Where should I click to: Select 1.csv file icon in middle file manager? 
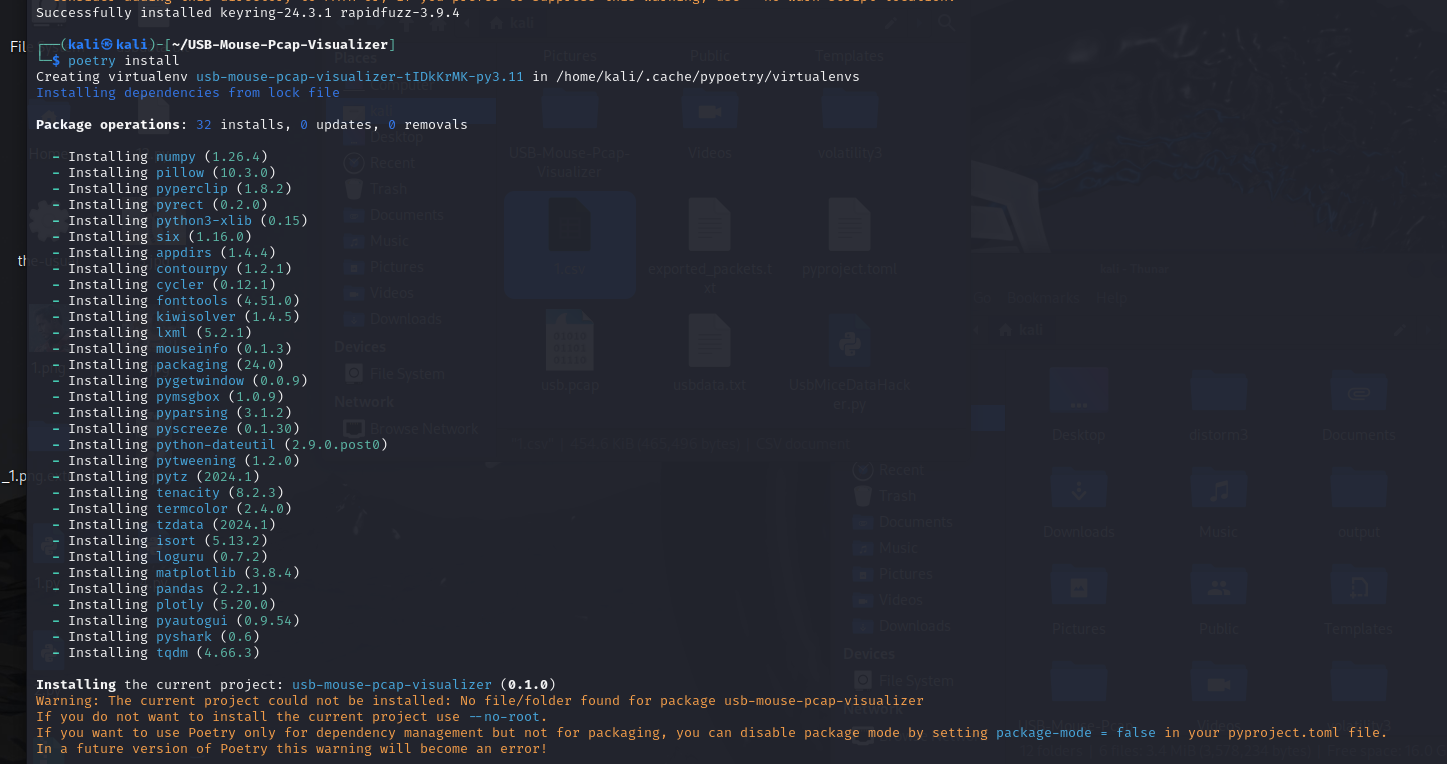tap(570, 225)
